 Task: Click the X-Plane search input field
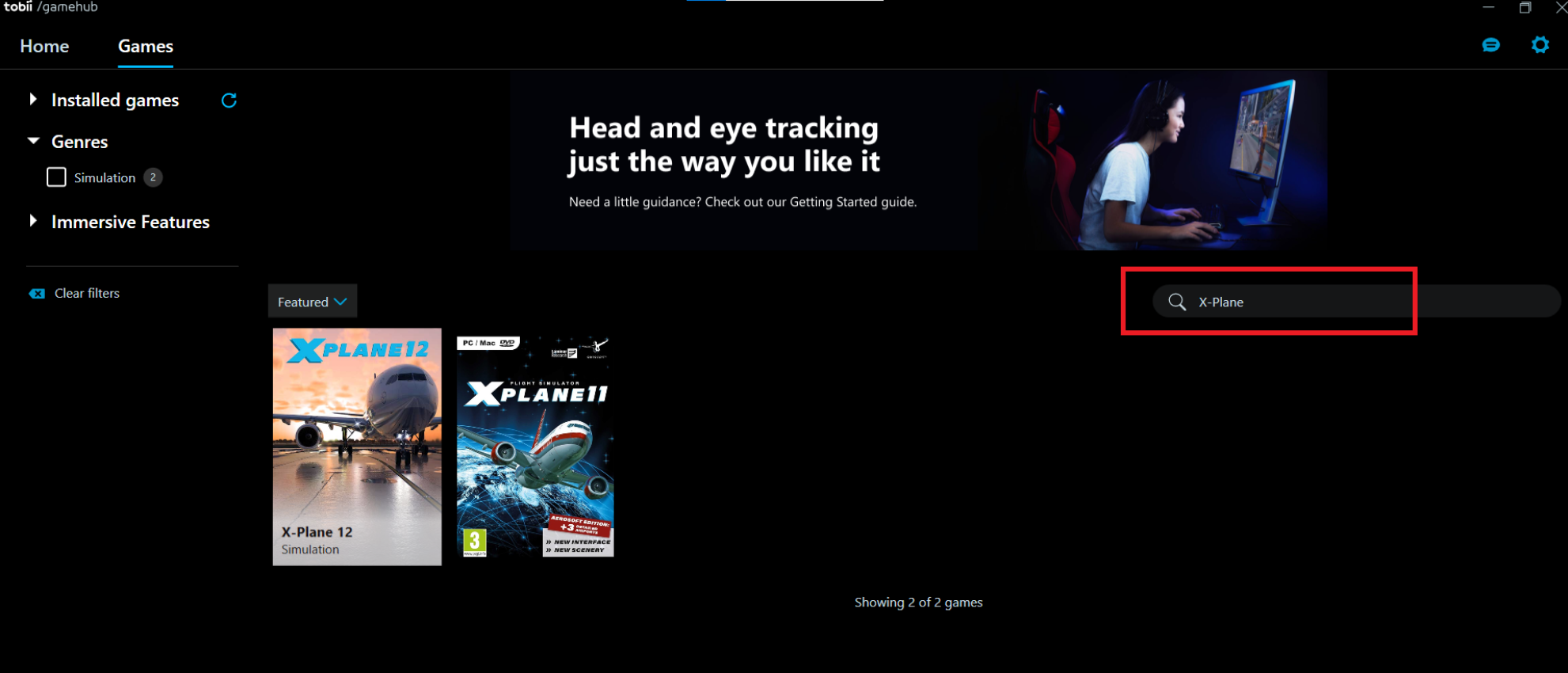[1346, 302]
